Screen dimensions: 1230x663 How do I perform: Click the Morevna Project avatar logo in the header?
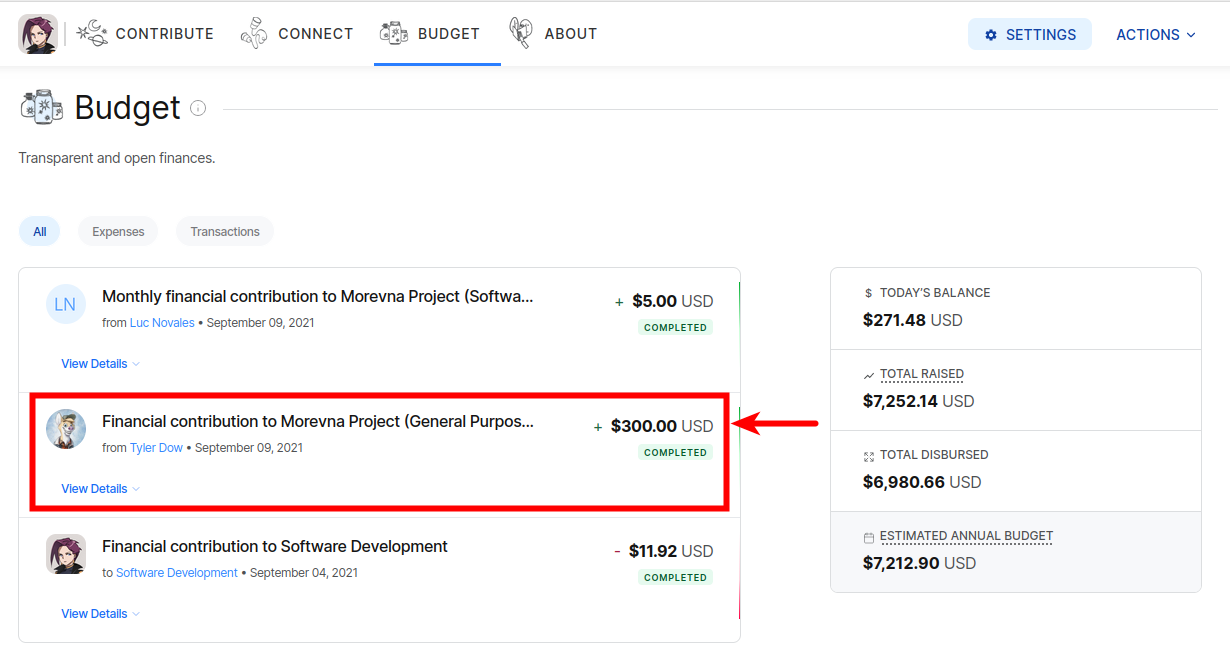pos(38,34)
